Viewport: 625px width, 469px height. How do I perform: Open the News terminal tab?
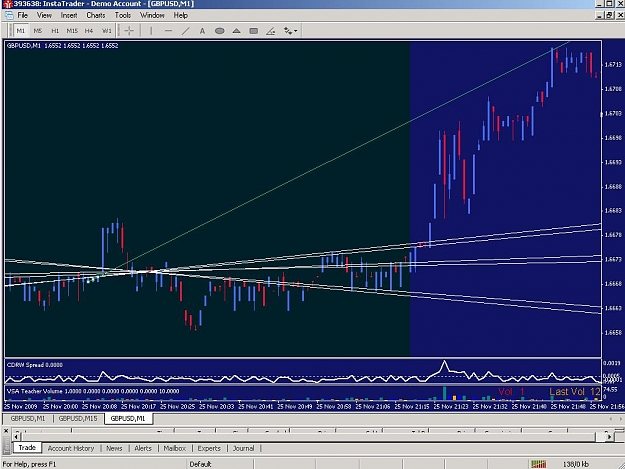[x=114, y=448]
